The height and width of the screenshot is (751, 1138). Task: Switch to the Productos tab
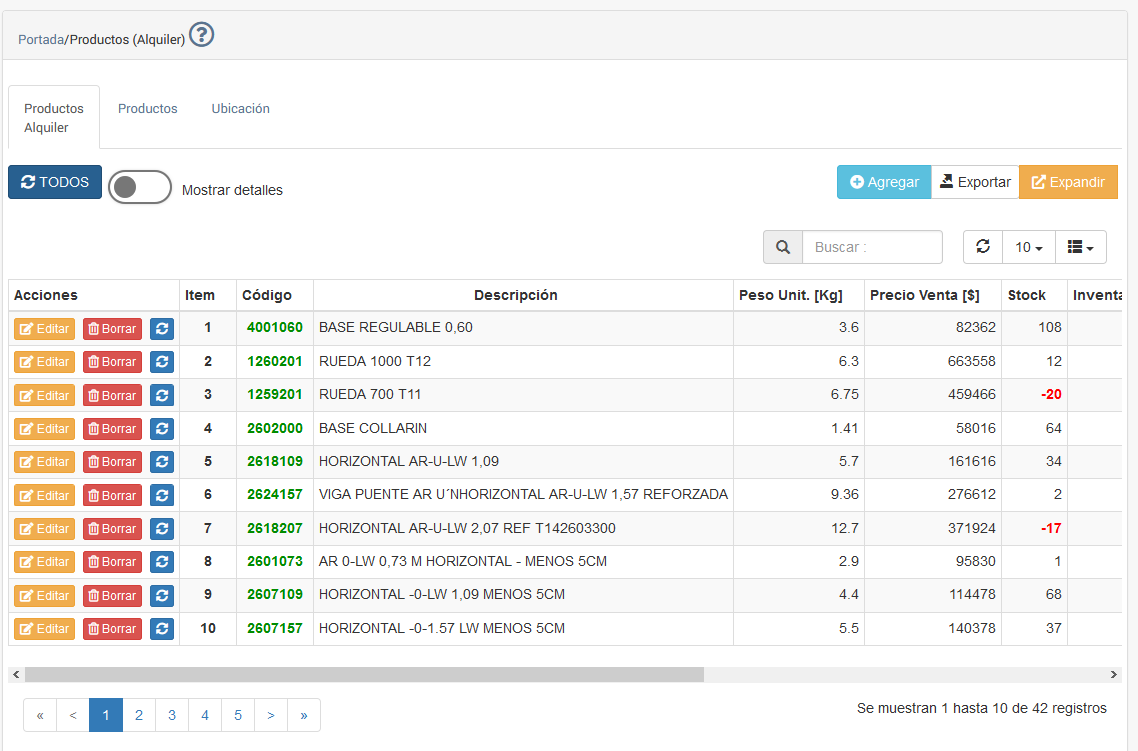point(148,109)
